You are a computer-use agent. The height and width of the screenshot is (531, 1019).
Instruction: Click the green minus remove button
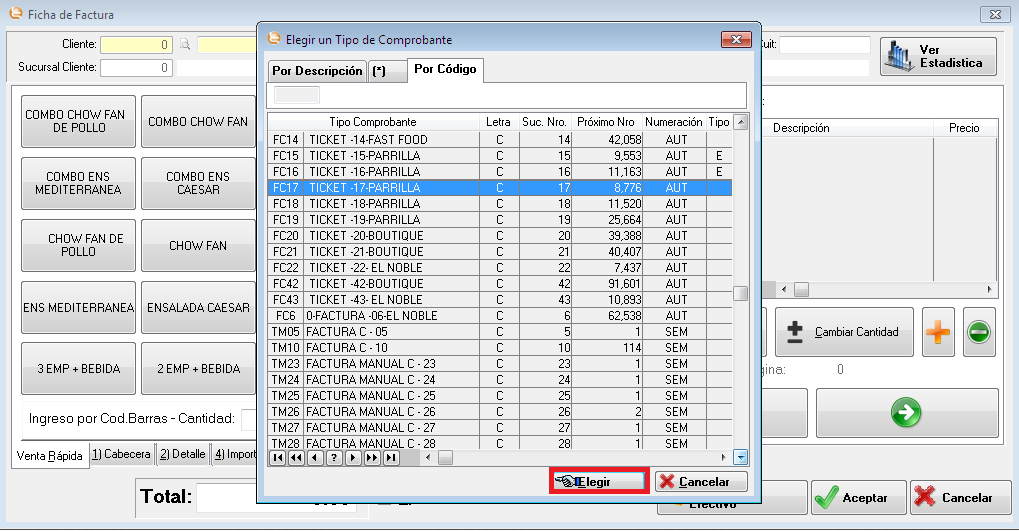pyautogui.click(x=979, y=333)
